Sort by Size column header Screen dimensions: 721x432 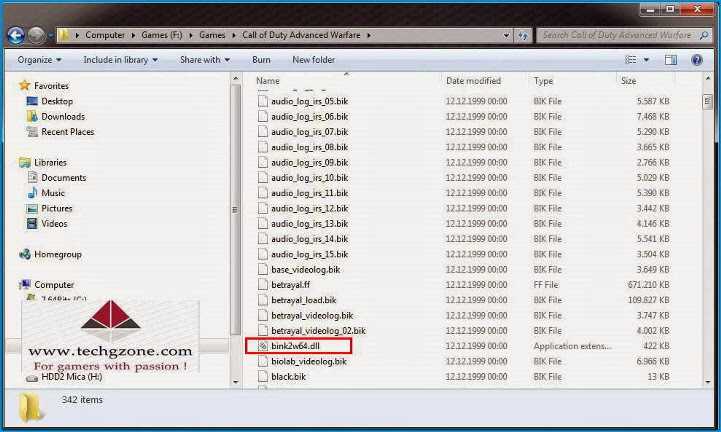click(x=628, y=81)
